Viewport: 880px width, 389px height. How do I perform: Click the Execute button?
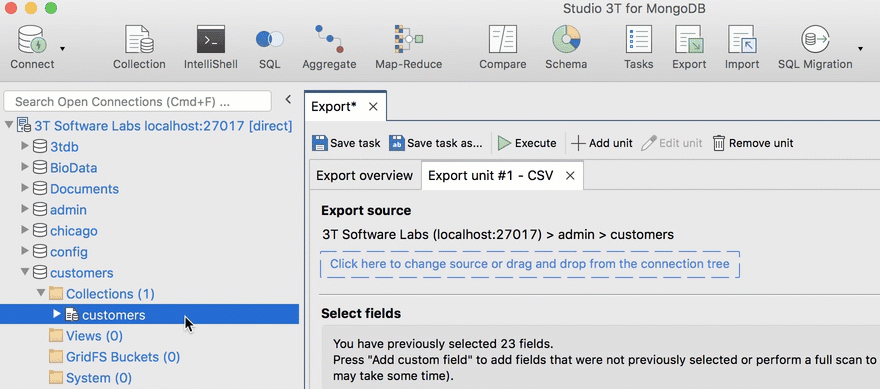pos(526,143)
